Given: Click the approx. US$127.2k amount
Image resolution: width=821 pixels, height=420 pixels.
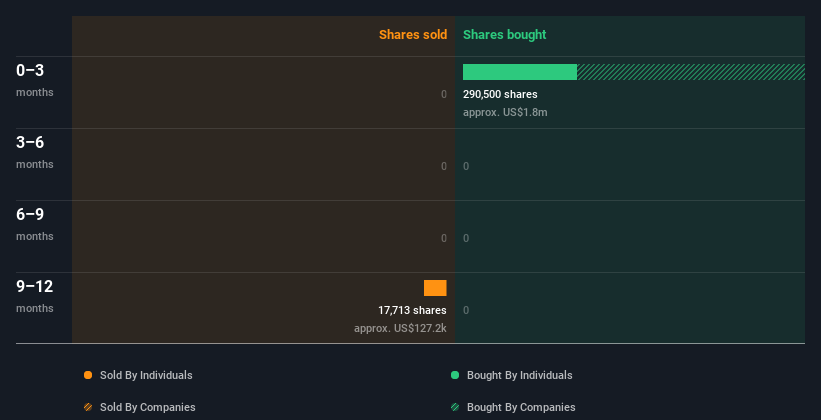Looking at the screenshot, I should point(400,328).
